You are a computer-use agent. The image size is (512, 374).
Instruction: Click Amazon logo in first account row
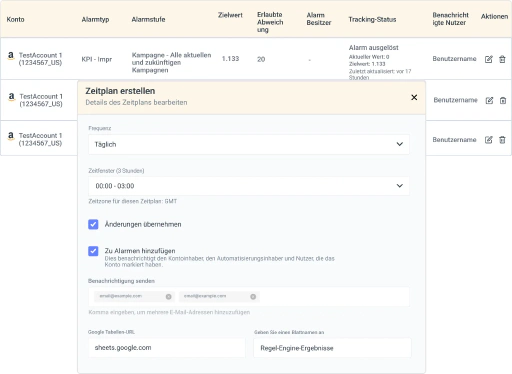tap(11, 55)
